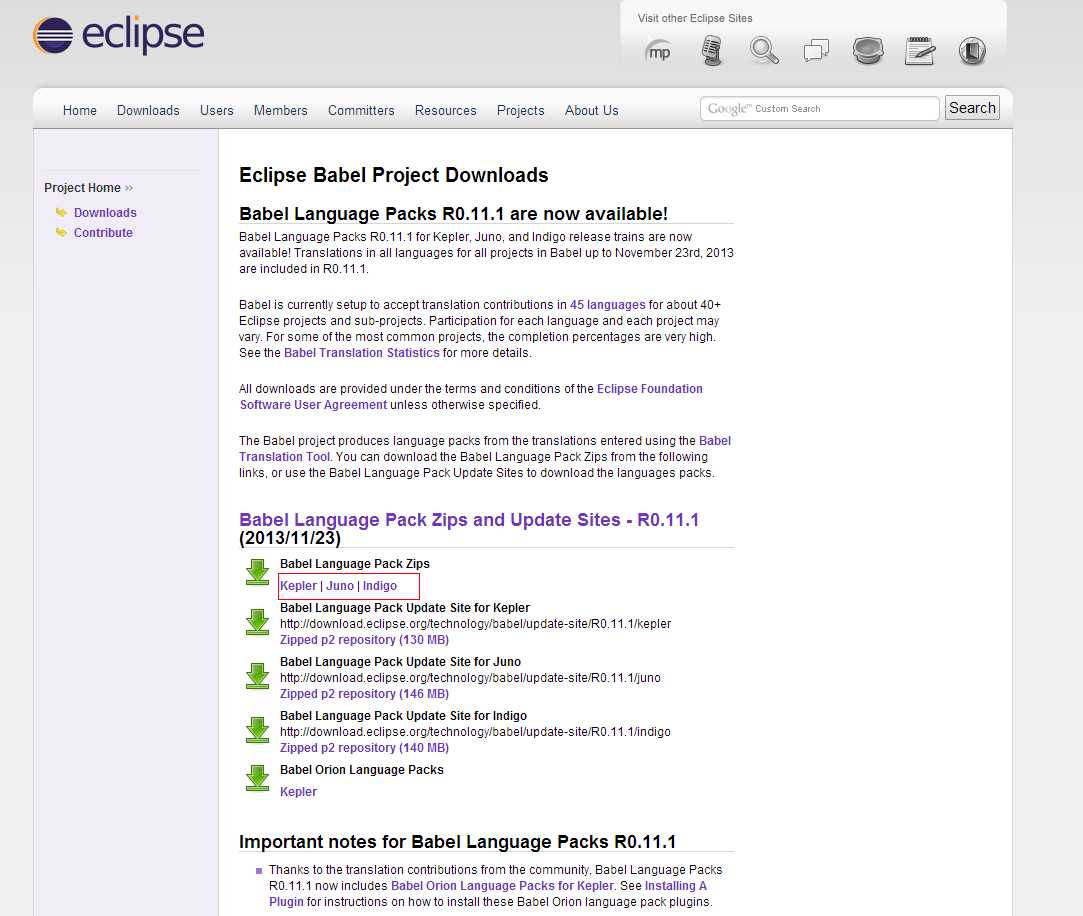Select Committers in the navigation bar
Image resolution: width=1083 pixels, height=916 pixels.
point(361,111)
